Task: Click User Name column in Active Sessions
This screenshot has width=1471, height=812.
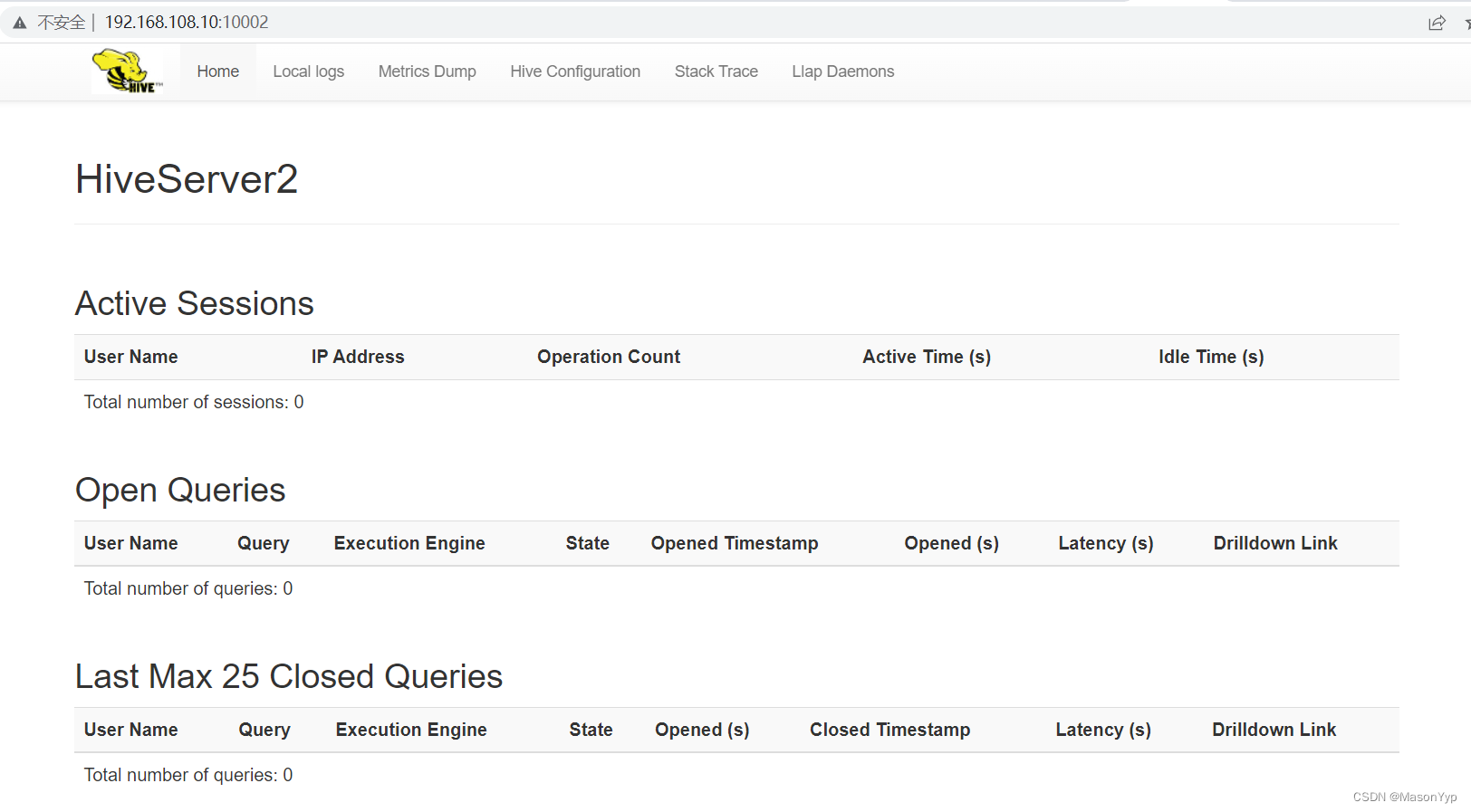Action: click(x=131, y=357)
